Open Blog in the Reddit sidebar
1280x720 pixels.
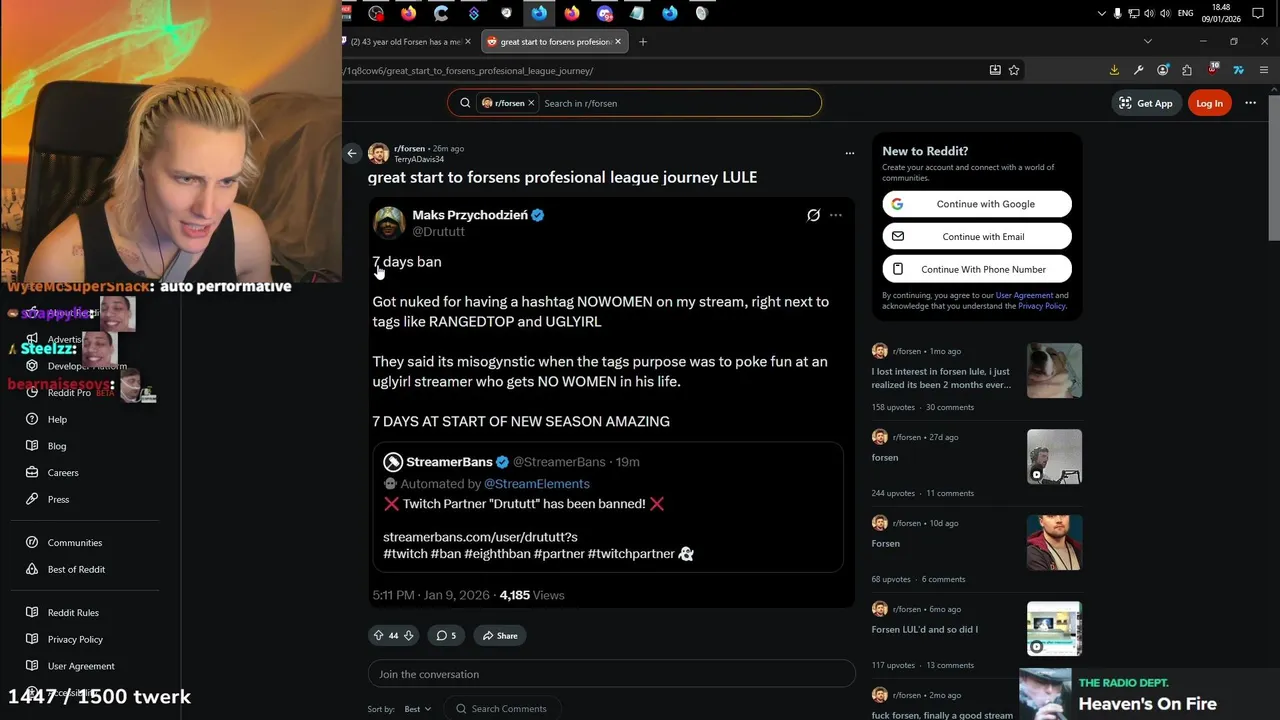(57, 446)
